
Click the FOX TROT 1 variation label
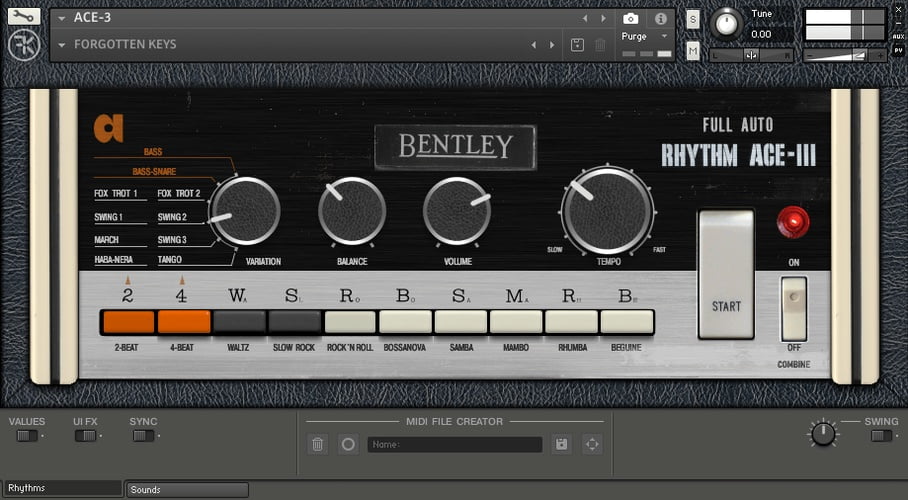click(116, 194)
